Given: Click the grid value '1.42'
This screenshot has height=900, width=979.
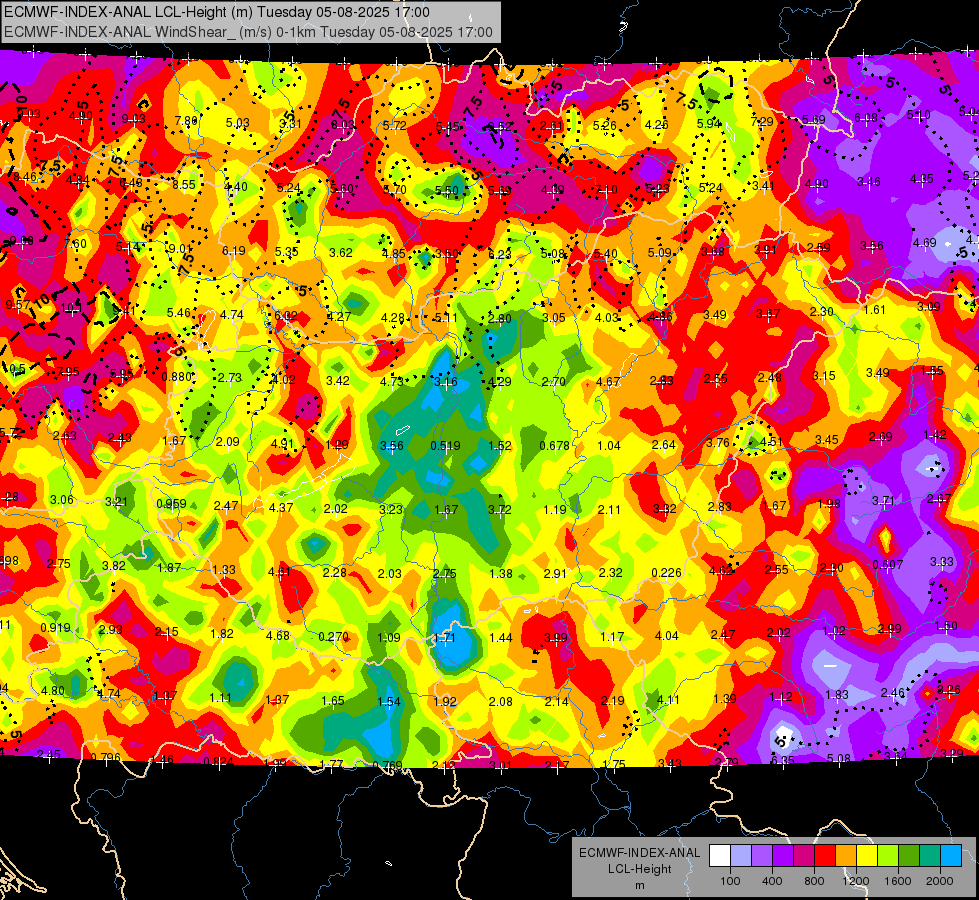Looking at the screenshot, I should (935, 435).
